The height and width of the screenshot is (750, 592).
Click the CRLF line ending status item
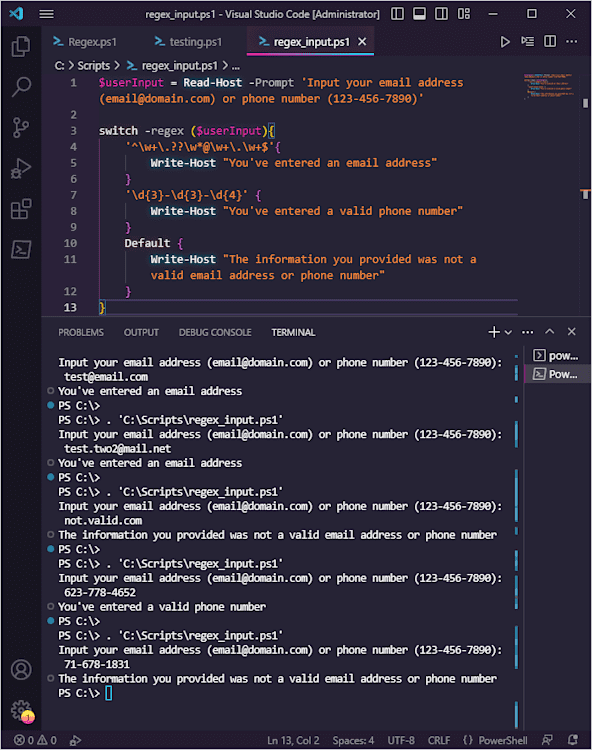(439, 740)
